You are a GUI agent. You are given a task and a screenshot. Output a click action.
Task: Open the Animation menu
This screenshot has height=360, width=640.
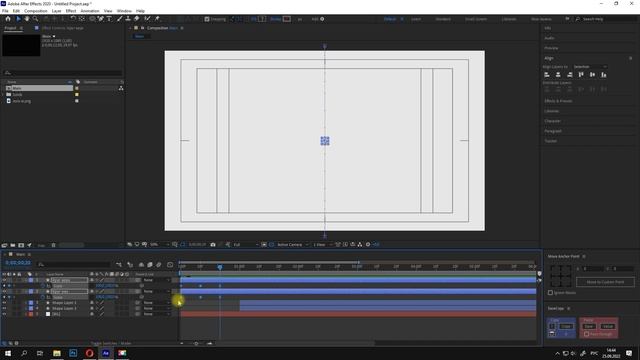tap(90, 11)
